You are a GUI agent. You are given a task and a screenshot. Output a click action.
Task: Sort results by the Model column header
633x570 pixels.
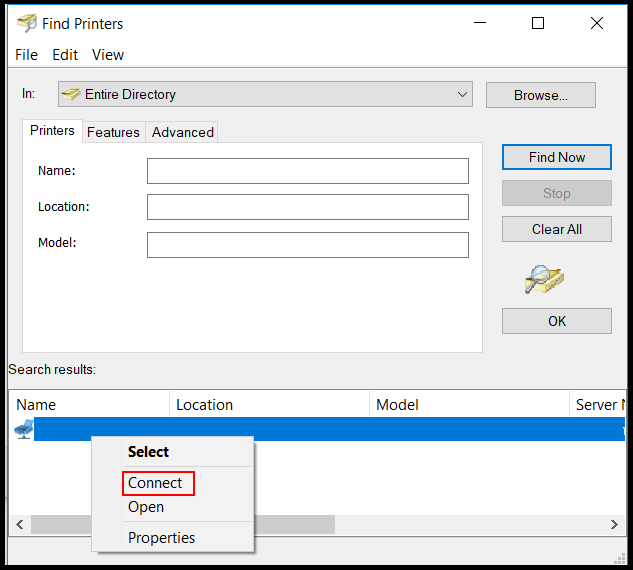click(397, 405)
